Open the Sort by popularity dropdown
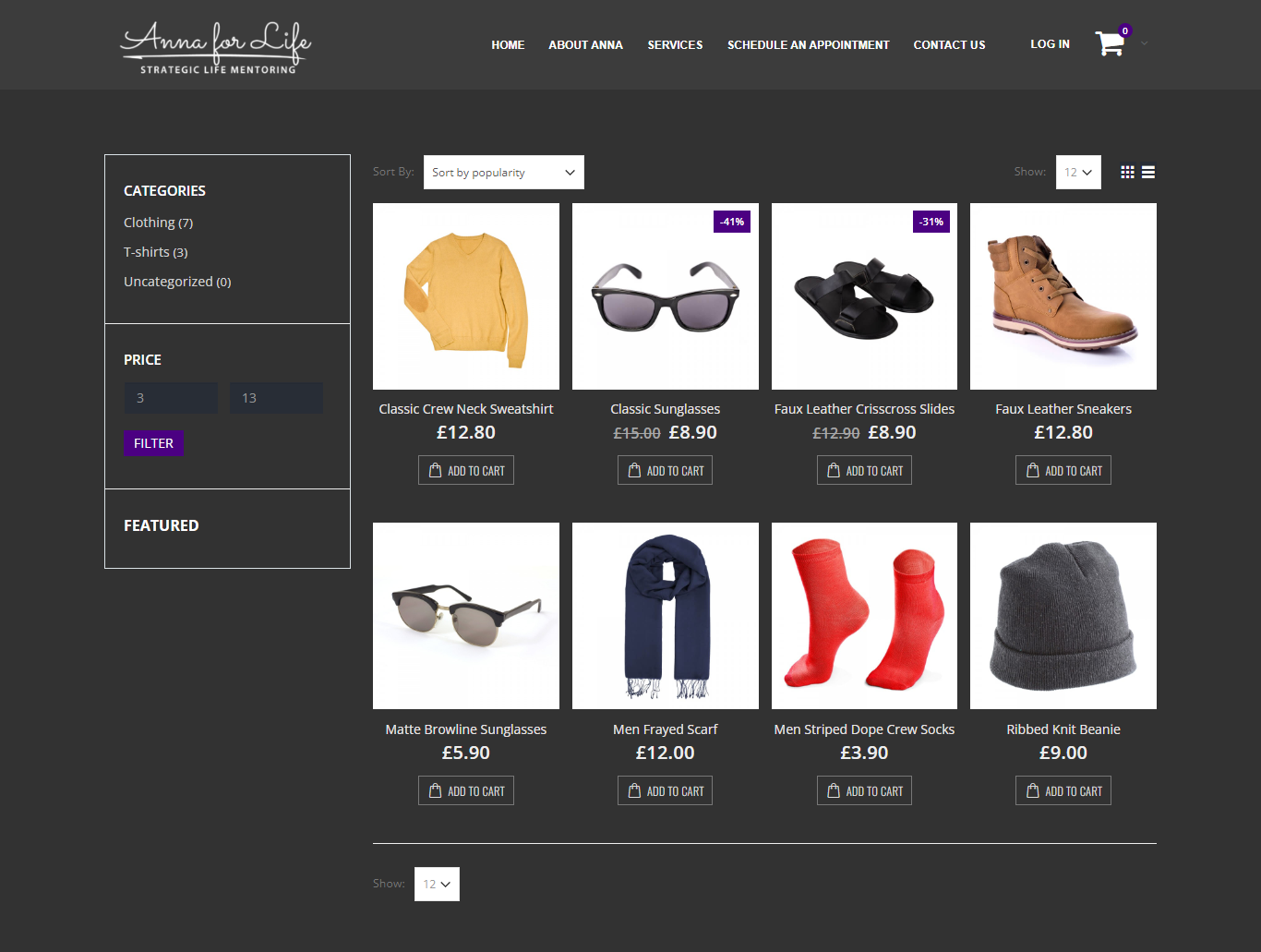This screenshot has width=1261, height=952. point(503,173)
